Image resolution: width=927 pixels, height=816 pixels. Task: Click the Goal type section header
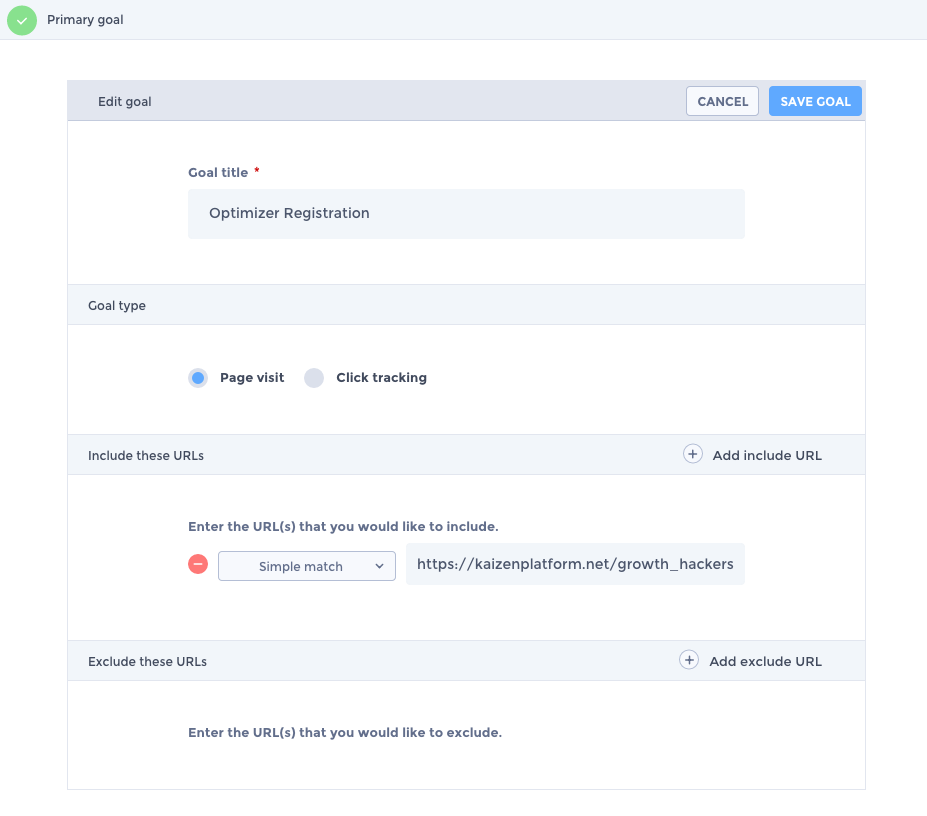click(x=466, y=305)
